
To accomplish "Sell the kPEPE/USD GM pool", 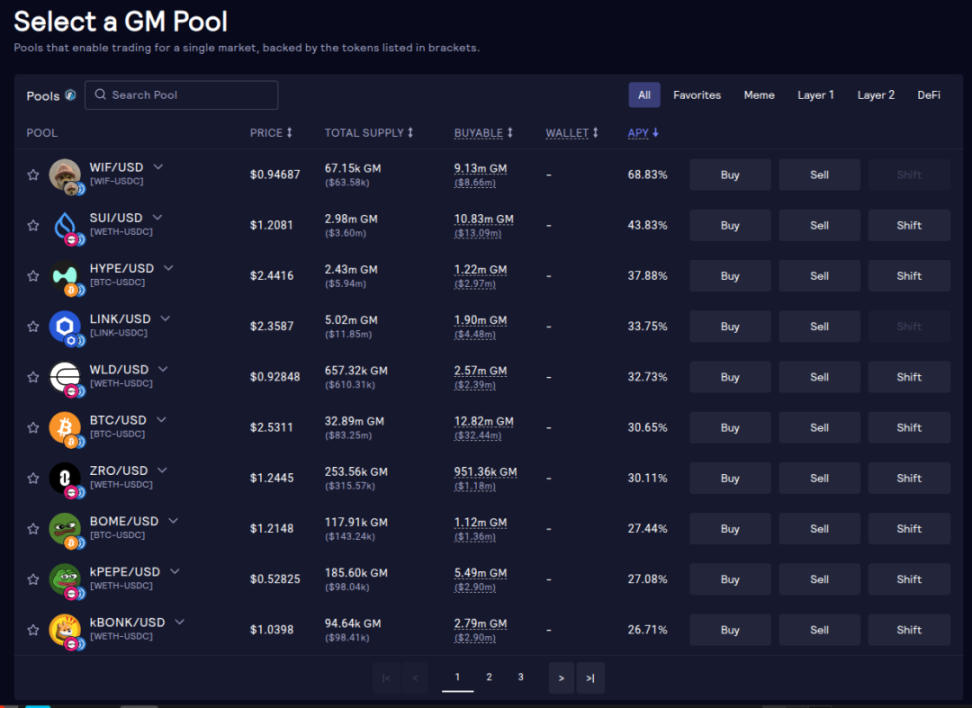I will point(819,580).
